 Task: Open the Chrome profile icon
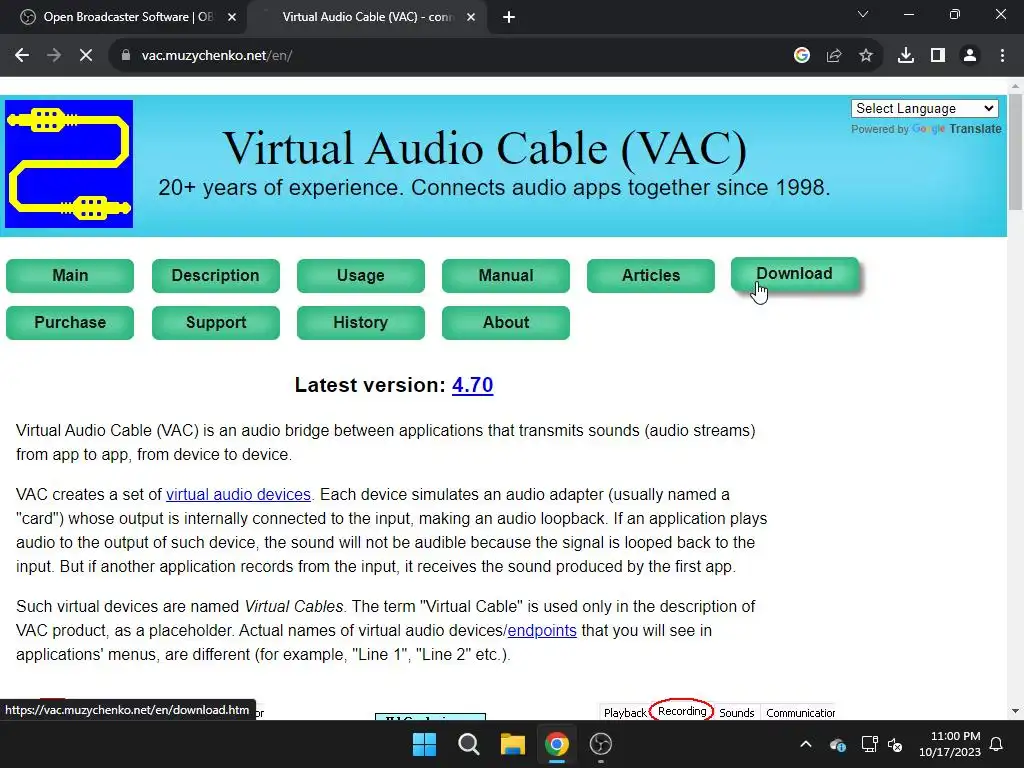tap(970, 56)
